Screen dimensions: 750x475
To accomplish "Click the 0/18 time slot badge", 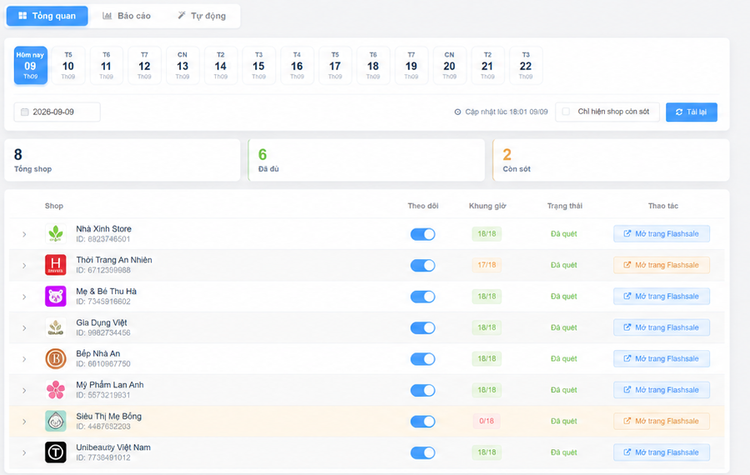I will [486, 421].
